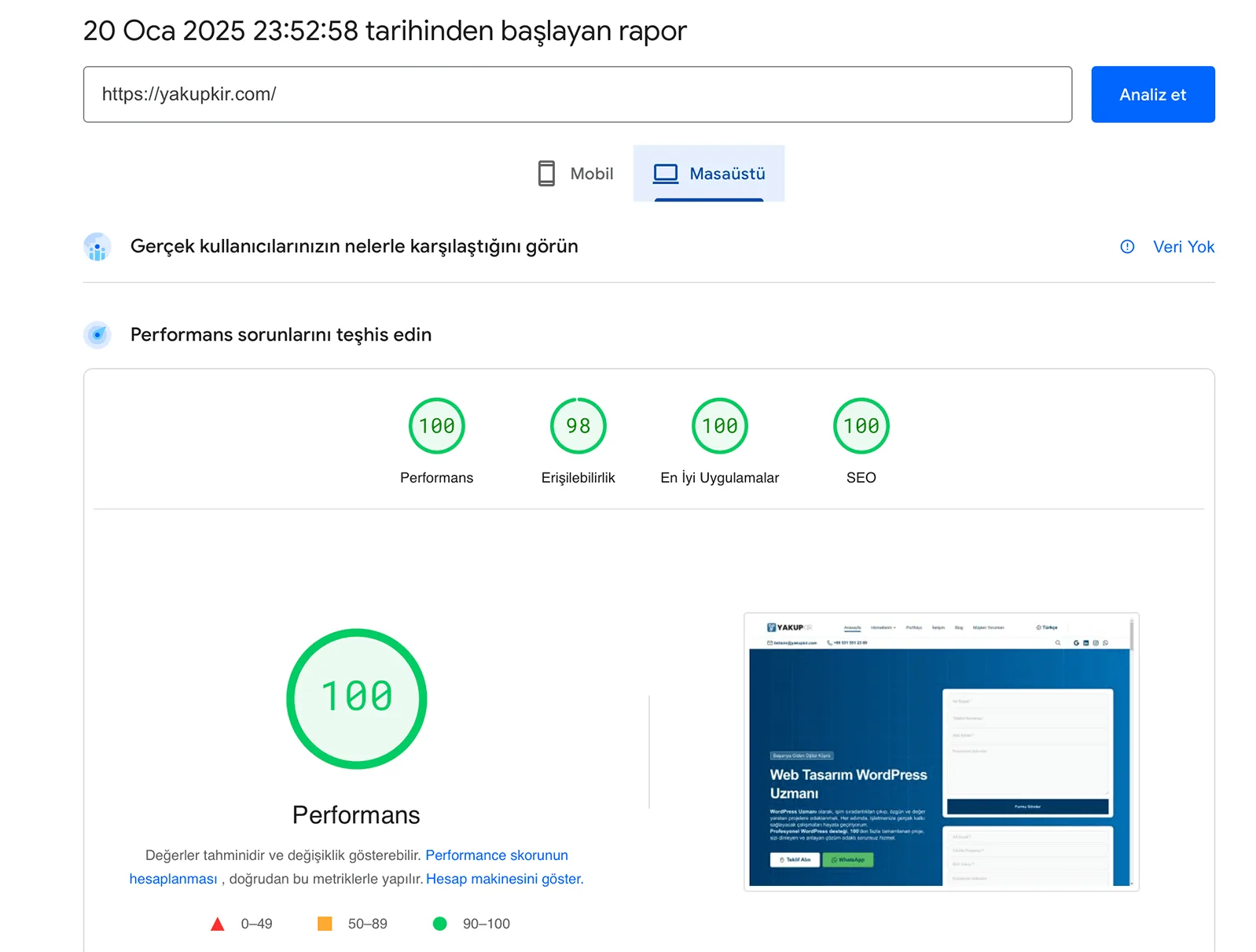Click the URL input field
This screenshot has width=1256, height=952.
[578, 94]
